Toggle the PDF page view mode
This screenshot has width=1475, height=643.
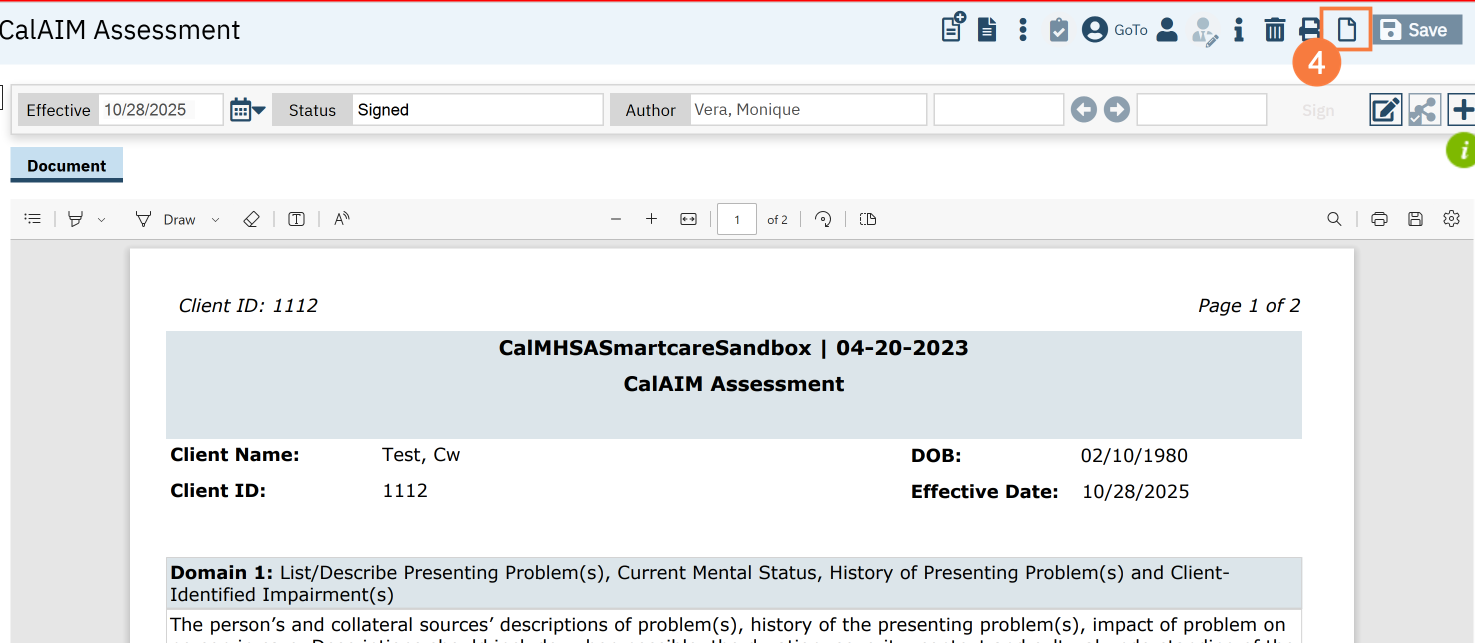[868, 219]
